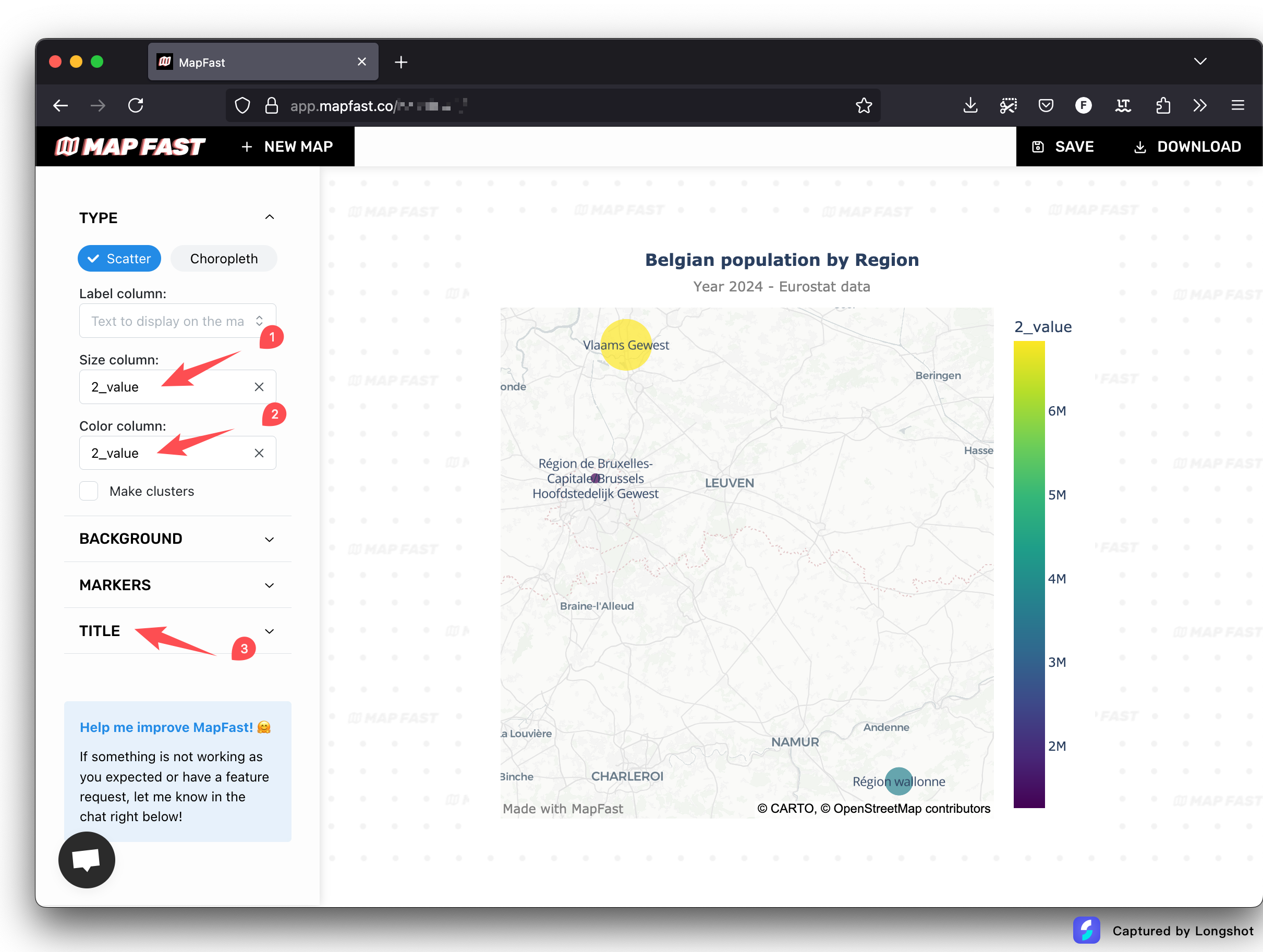Open the Firefox hamburger menu
The width and height of the screenshot is (1263, 952).
[x=1237, y=106]
